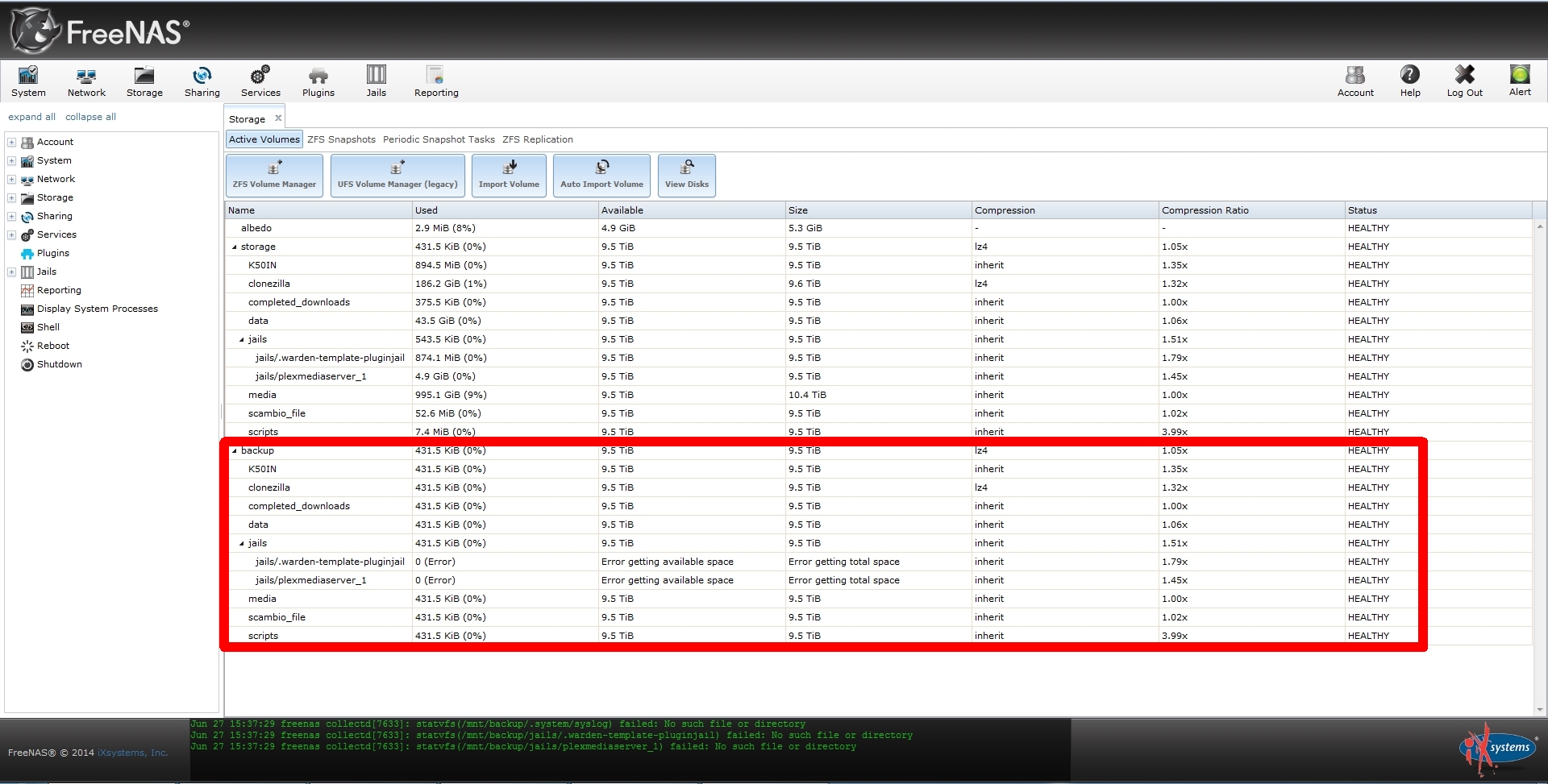Select System in the sidebar tree
The image size is (1548, 784).
coord(54,160)
